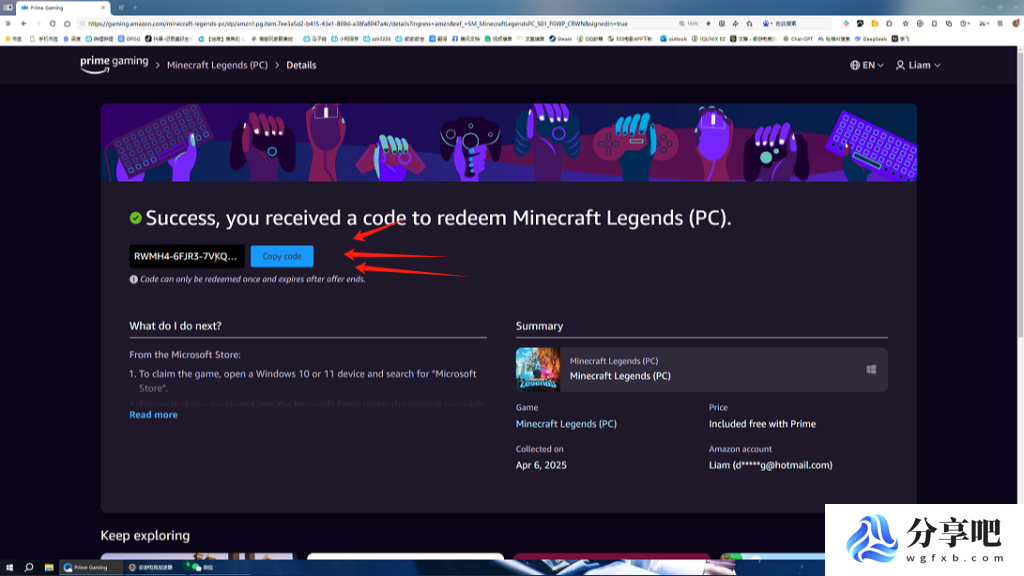This screenshot has height=576, width=1024.
Task: Open the Chat-GPT bookmark
Action: point(798,39)
